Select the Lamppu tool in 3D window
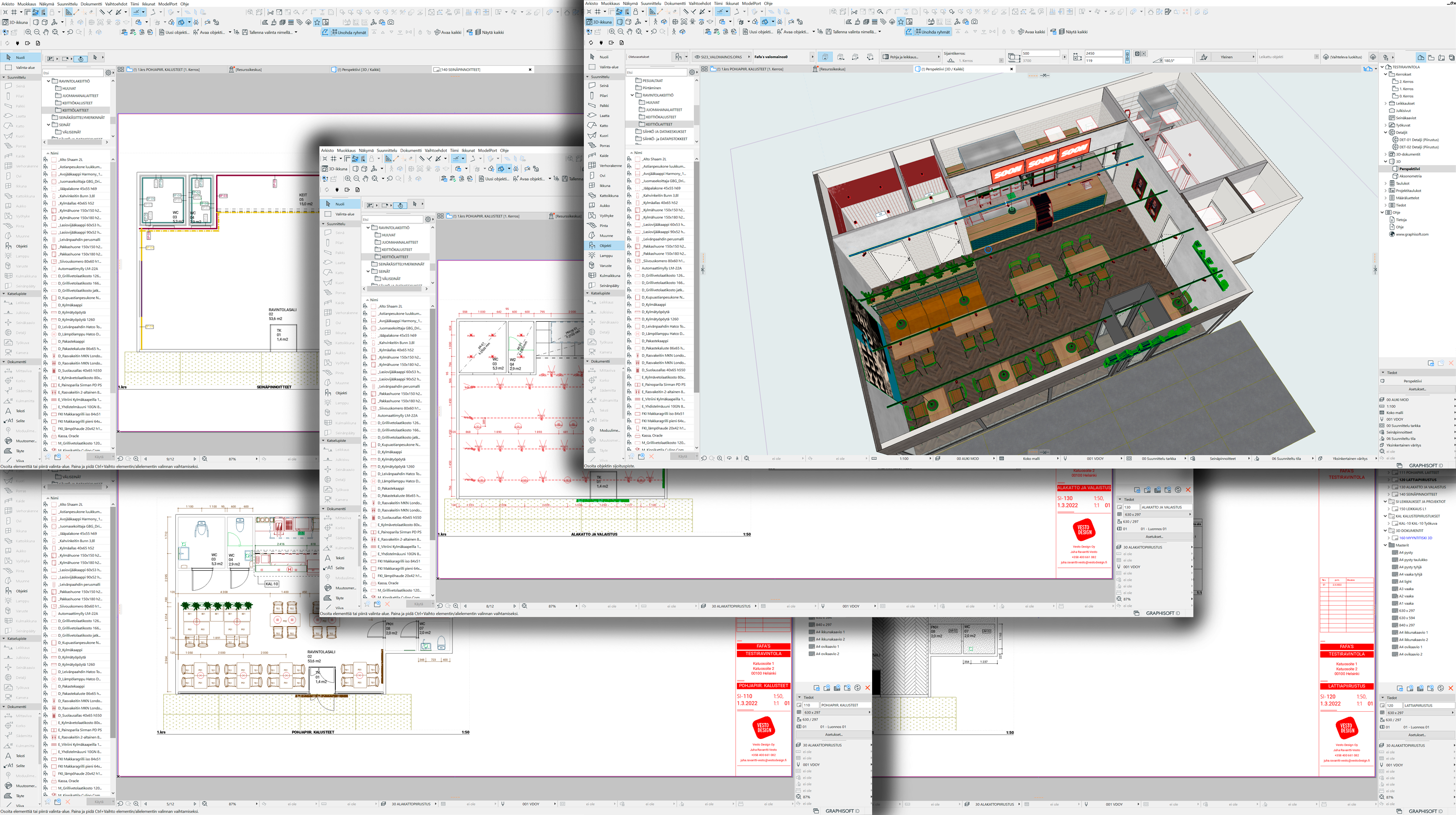Image resolution: width=1456 pixels, height=815 pixels. [x=604, y=255]
